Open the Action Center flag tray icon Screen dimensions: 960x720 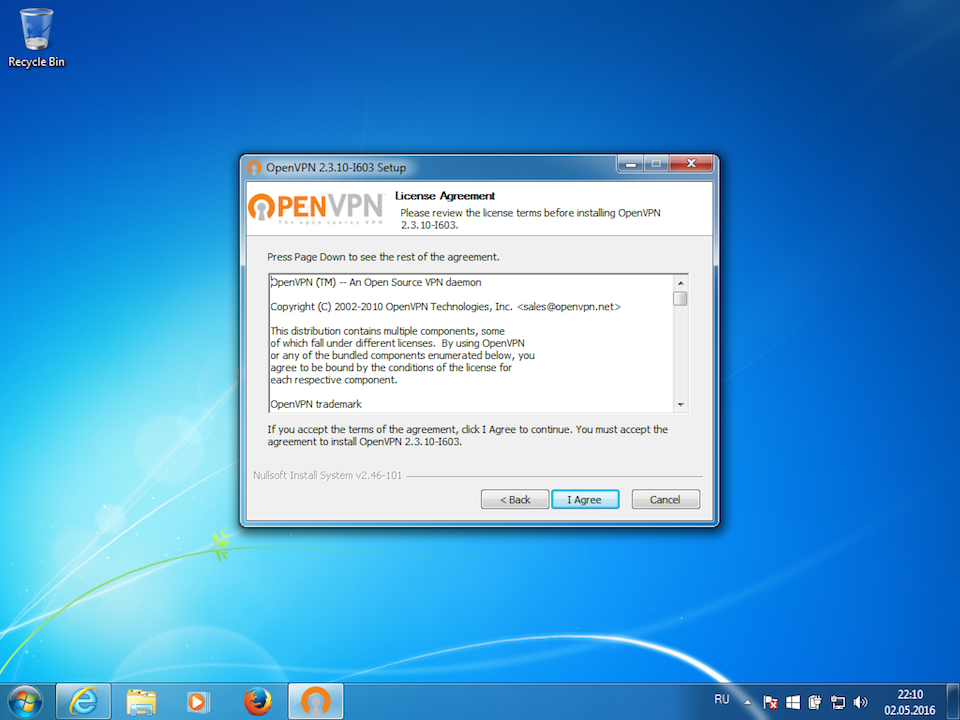pyautogui.click(x=770, y=702)
